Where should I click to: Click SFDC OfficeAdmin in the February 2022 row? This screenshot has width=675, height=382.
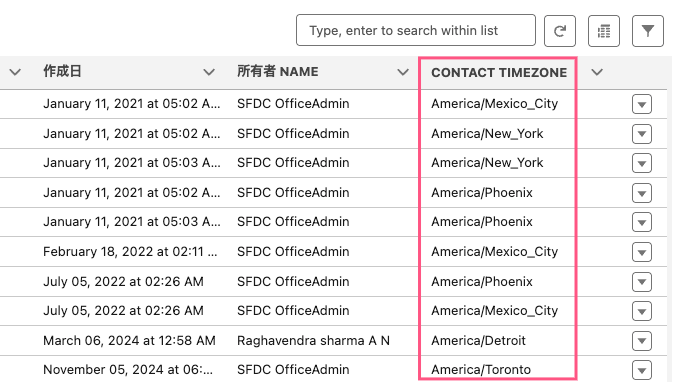click(x=293, y=252)
